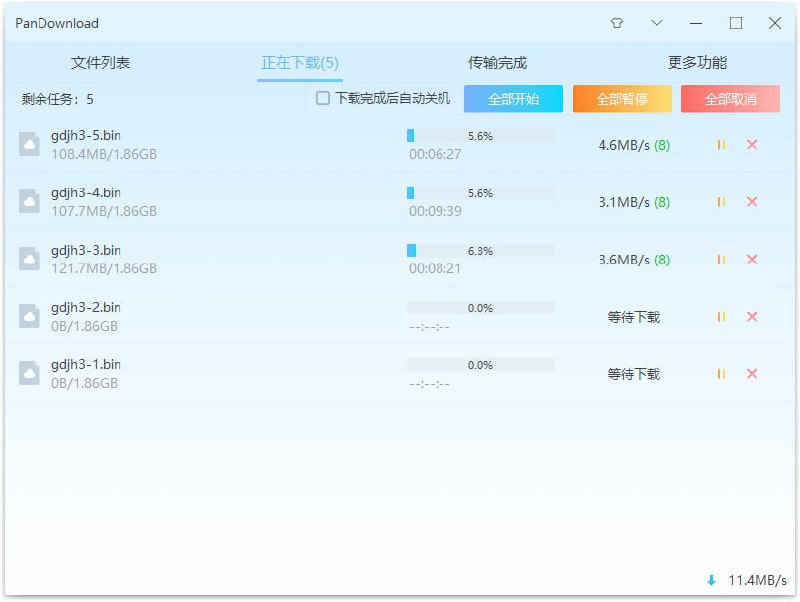Close the PanDownload window

pos(774,23)
